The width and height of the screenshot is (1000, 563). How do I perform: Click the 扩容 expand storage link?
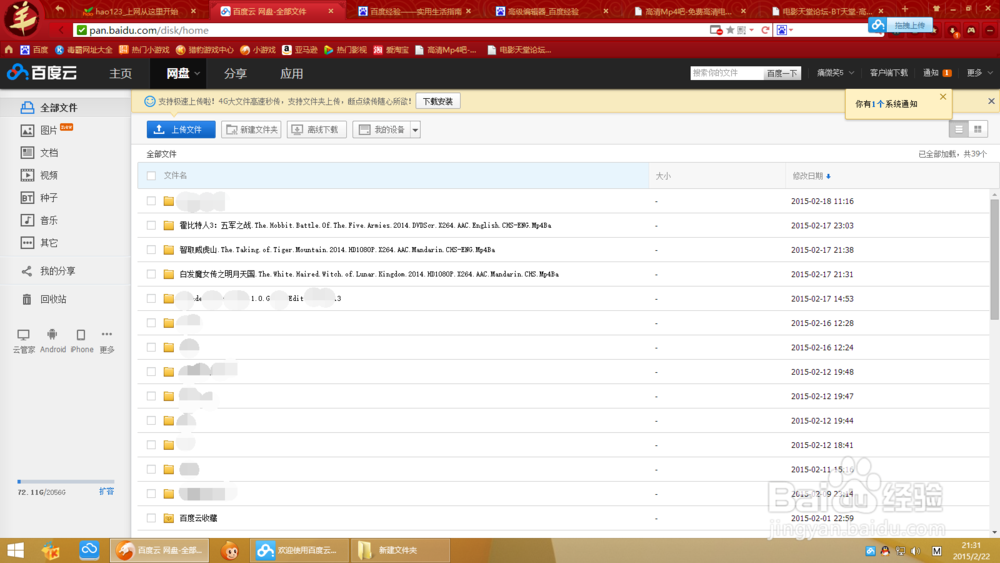(107, 492)
